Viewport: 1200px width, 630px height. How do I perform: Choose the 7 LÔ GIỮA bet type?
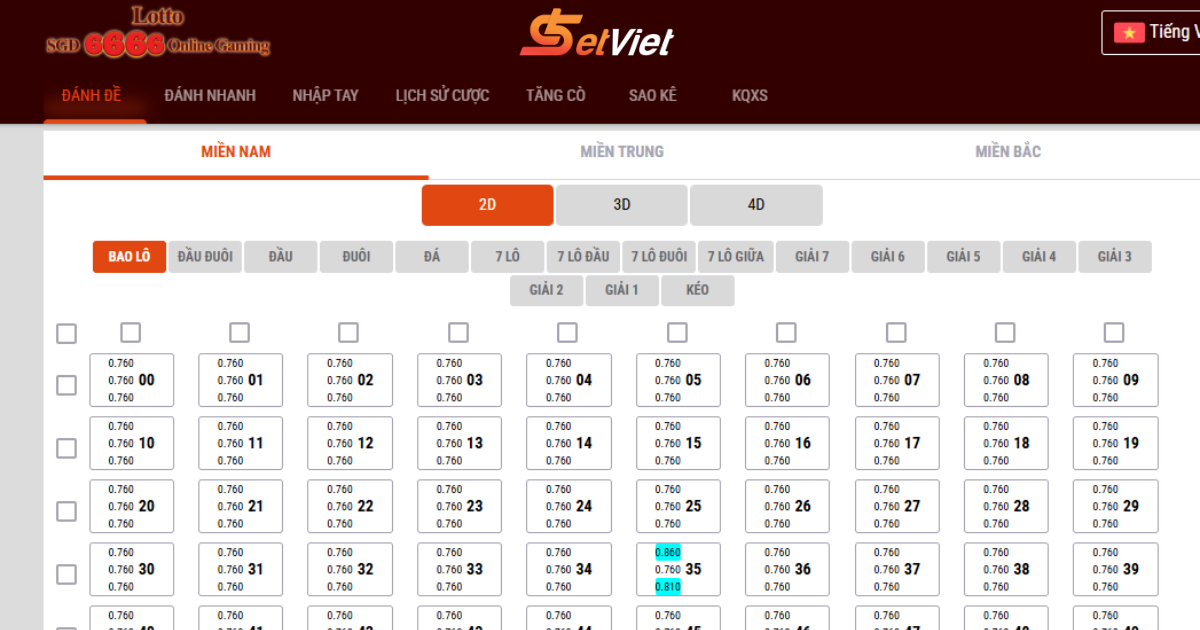(x=738, y=256)
